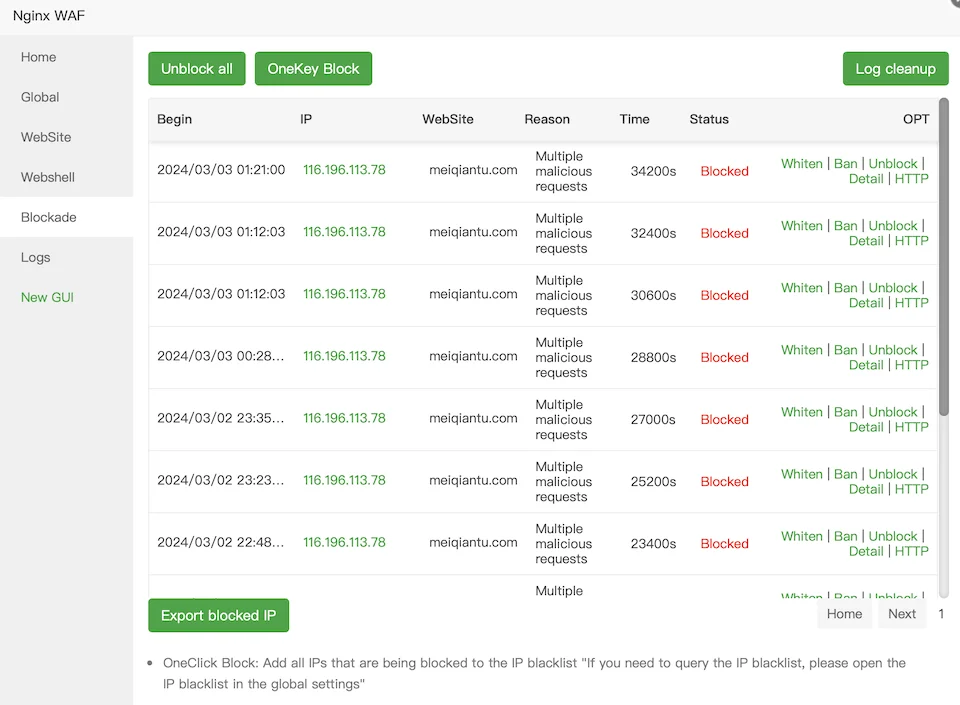The image size is (960, 705).
Task: Export blocked IP list
Action: pos(218,615)
